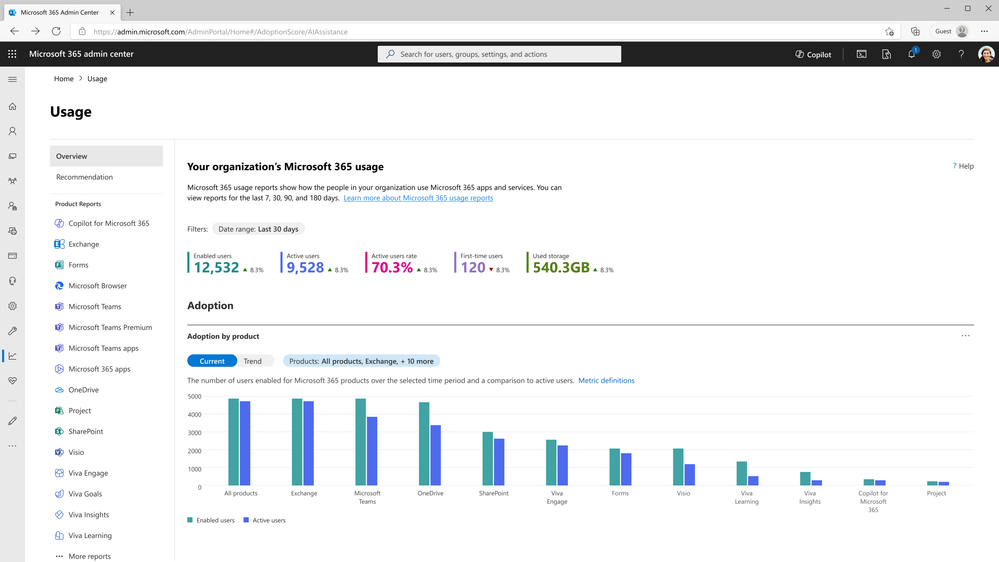999x562 pixels.
Task: Open Metric definitions link
Action: pyautogui.click(x=606, y=380)
